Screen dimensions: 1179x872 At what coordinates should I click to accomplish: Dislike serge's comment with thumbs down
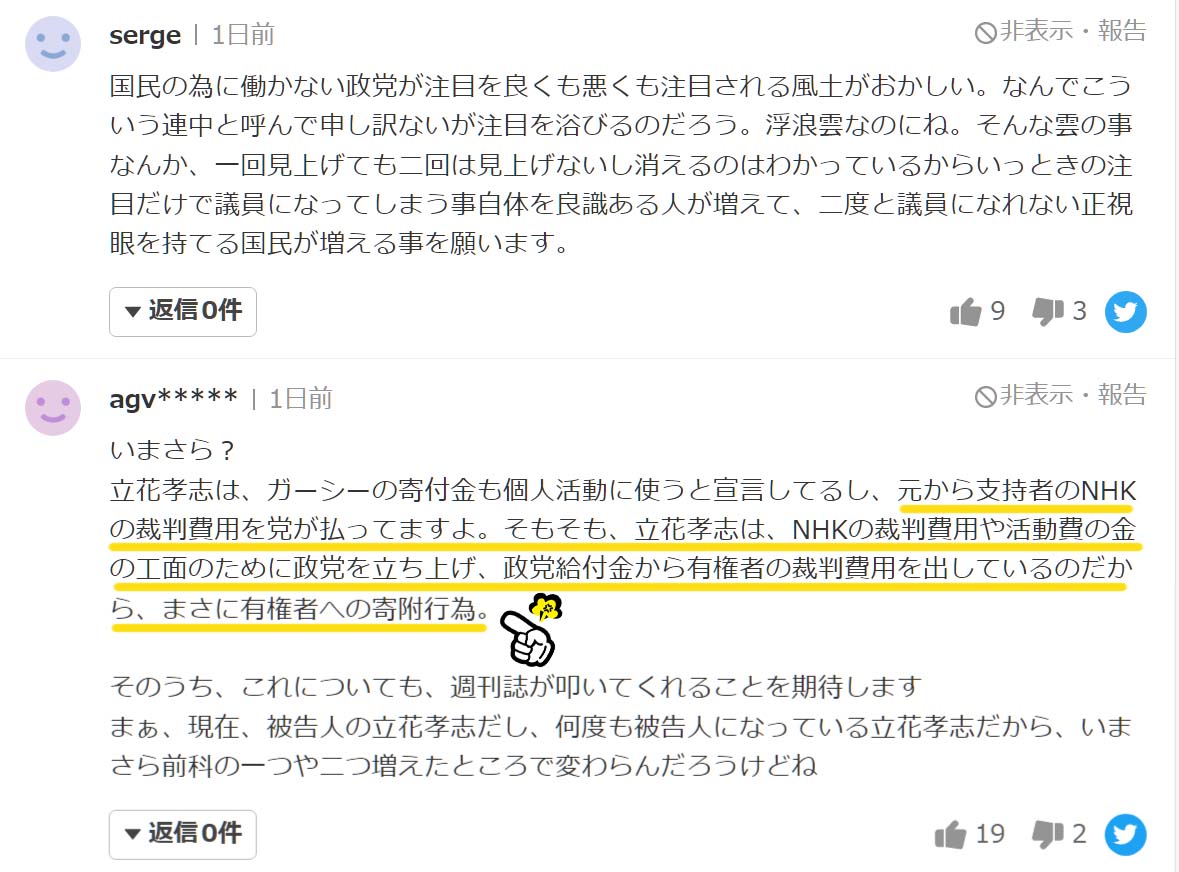point(1047,312)
